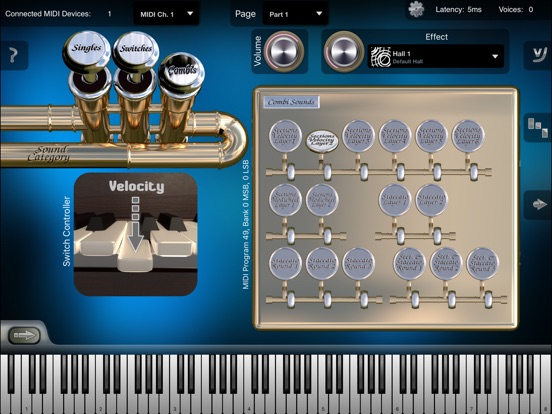Click the Effect amount knob
Screen dimensions: 552x414
[x=343, y=51]
